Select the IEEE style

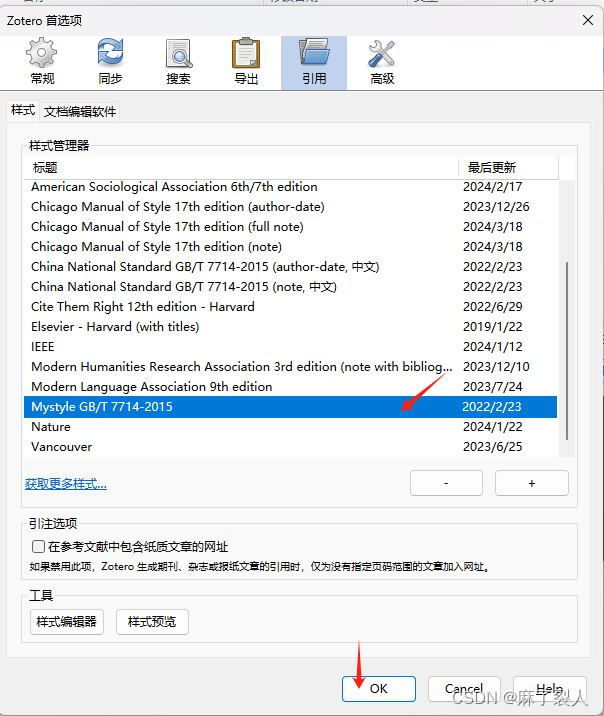[x=290, y=347]
